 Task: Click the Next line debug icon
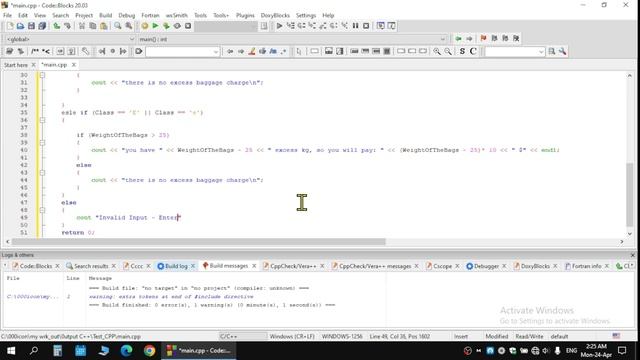[301, 26]
